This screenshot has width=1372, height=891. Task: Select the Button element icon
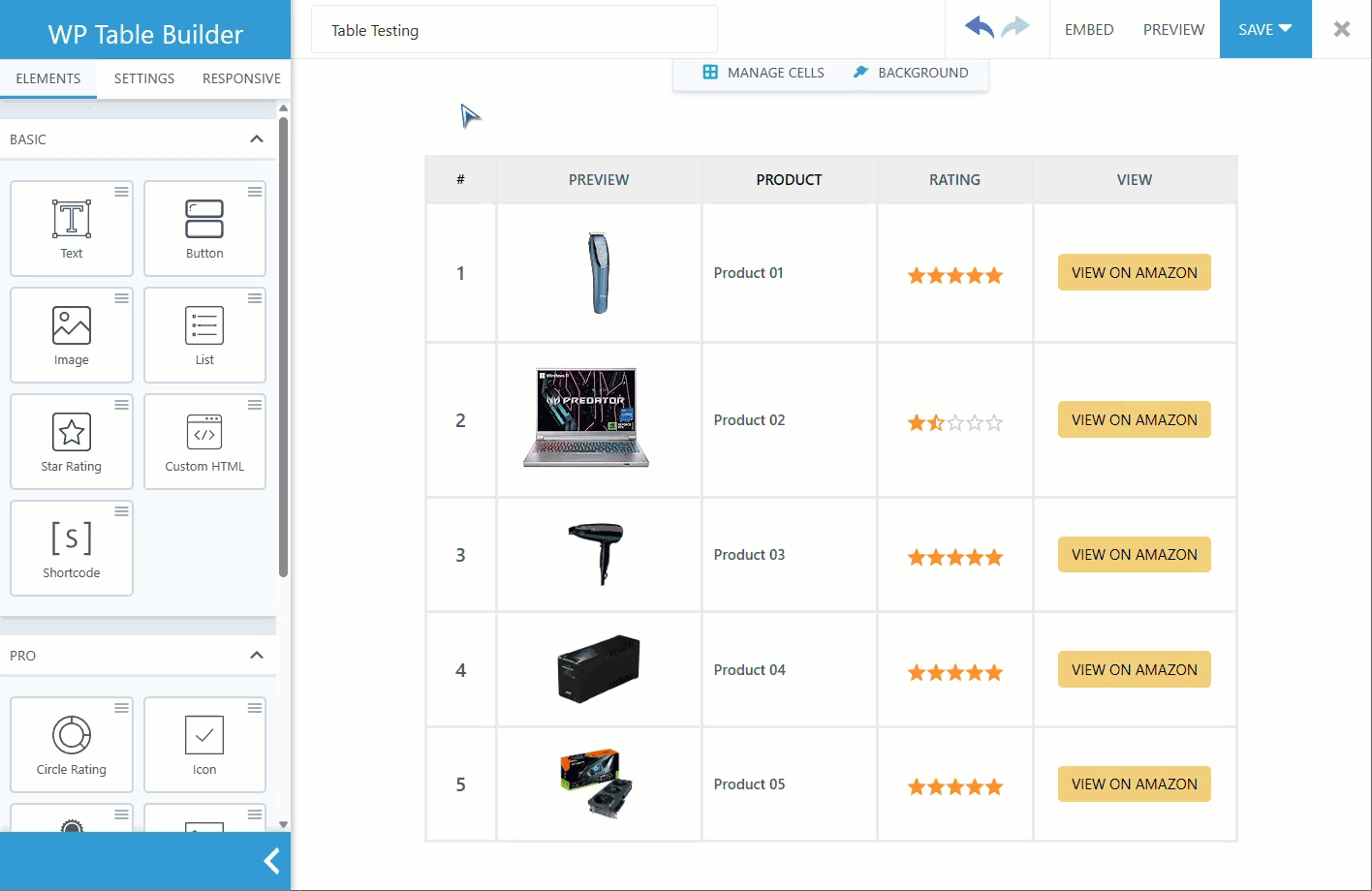coord(204,220)
